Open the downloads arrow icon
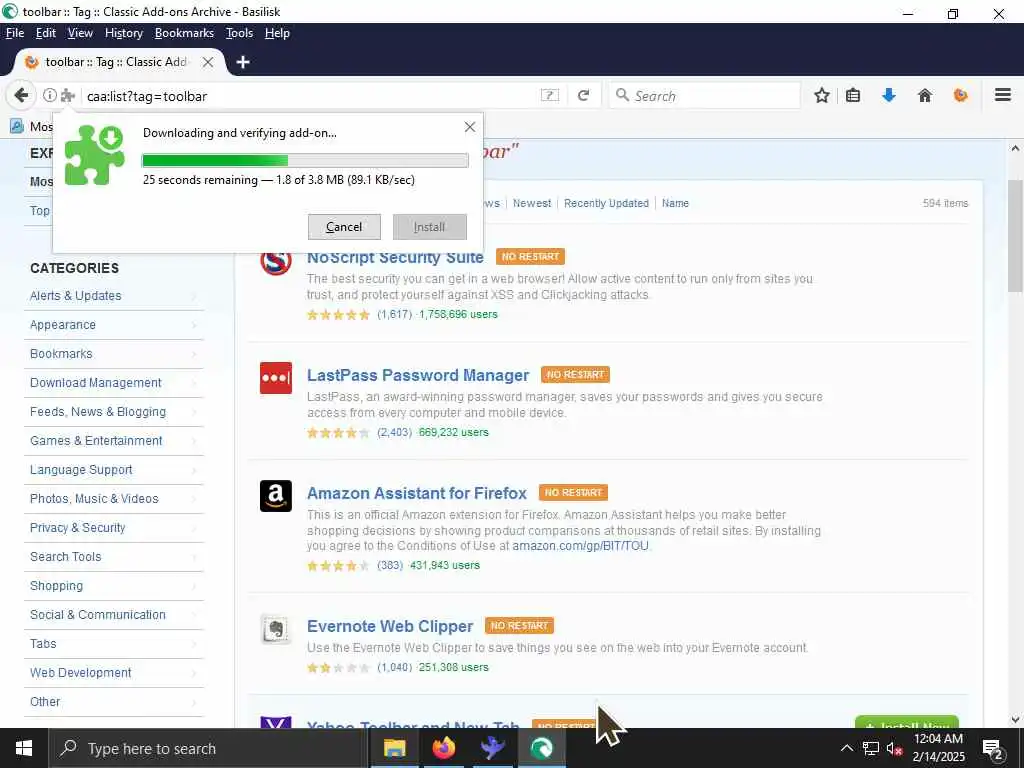The width and height of the screenshot is (1024, 768). [889, 95]
